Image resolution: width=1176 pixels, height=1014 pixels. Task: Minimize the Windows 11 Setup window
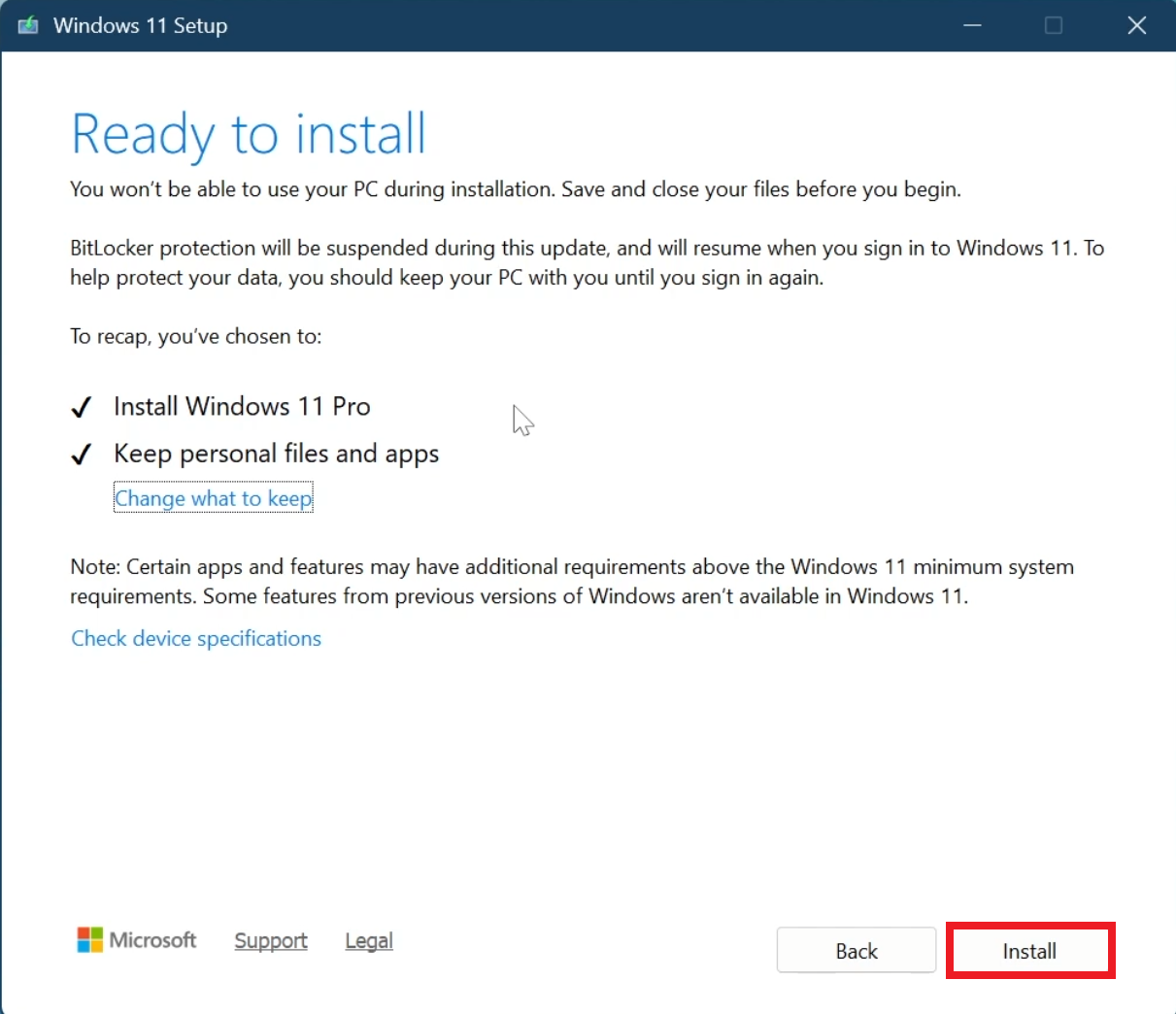pyautogui.click(x=972, y=25)
